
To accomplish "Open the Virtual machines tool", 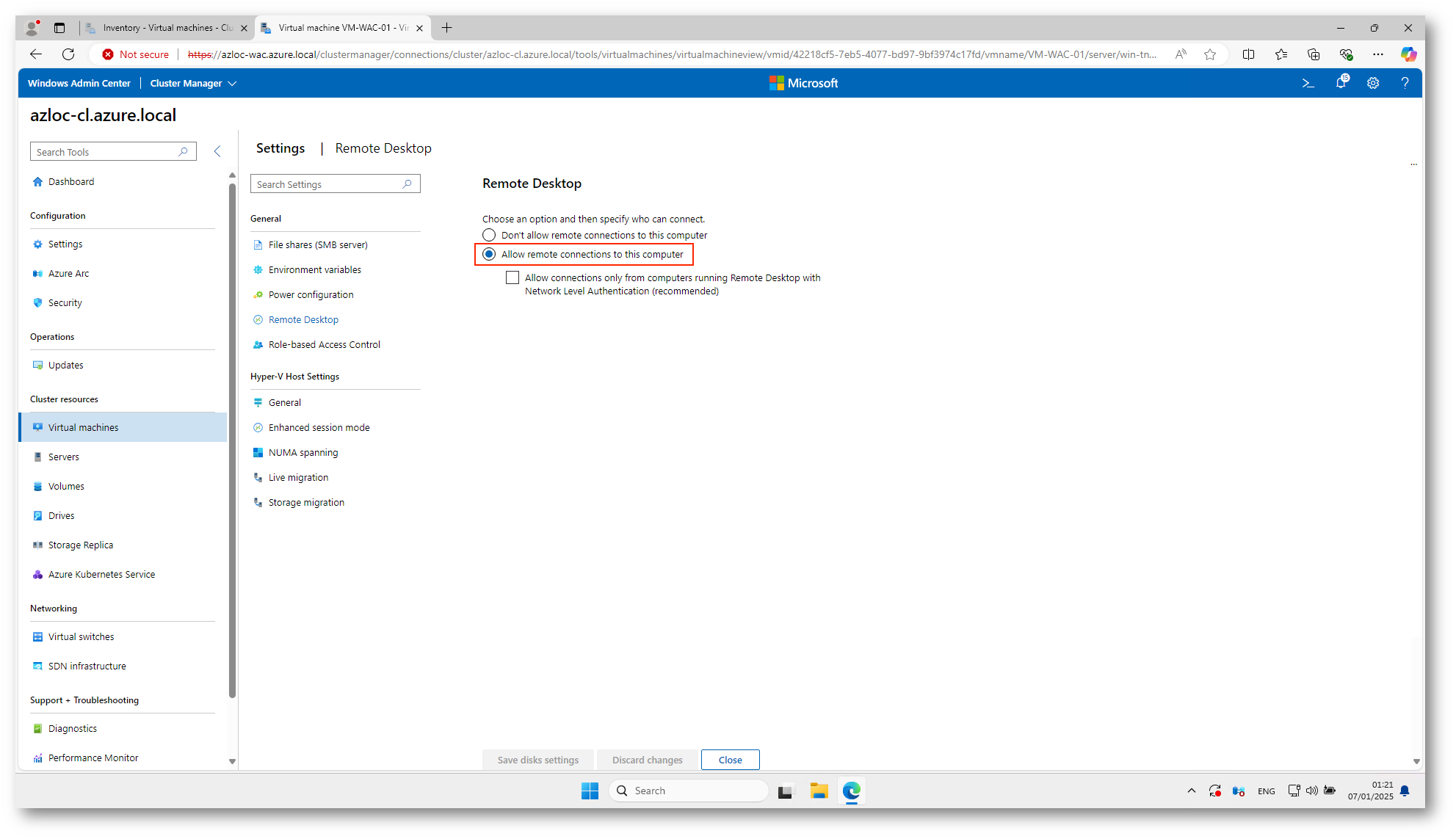I will coord(123,427).
